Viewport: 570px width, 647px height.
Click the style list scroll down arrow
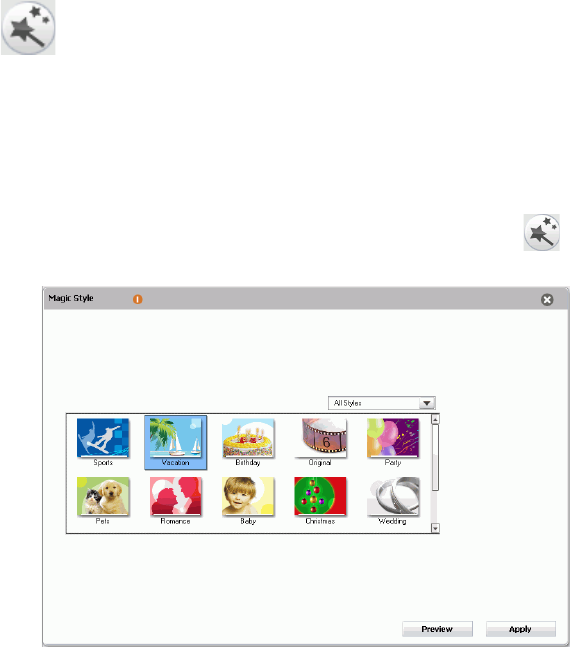pyautogui.click(x=435, y=528)
